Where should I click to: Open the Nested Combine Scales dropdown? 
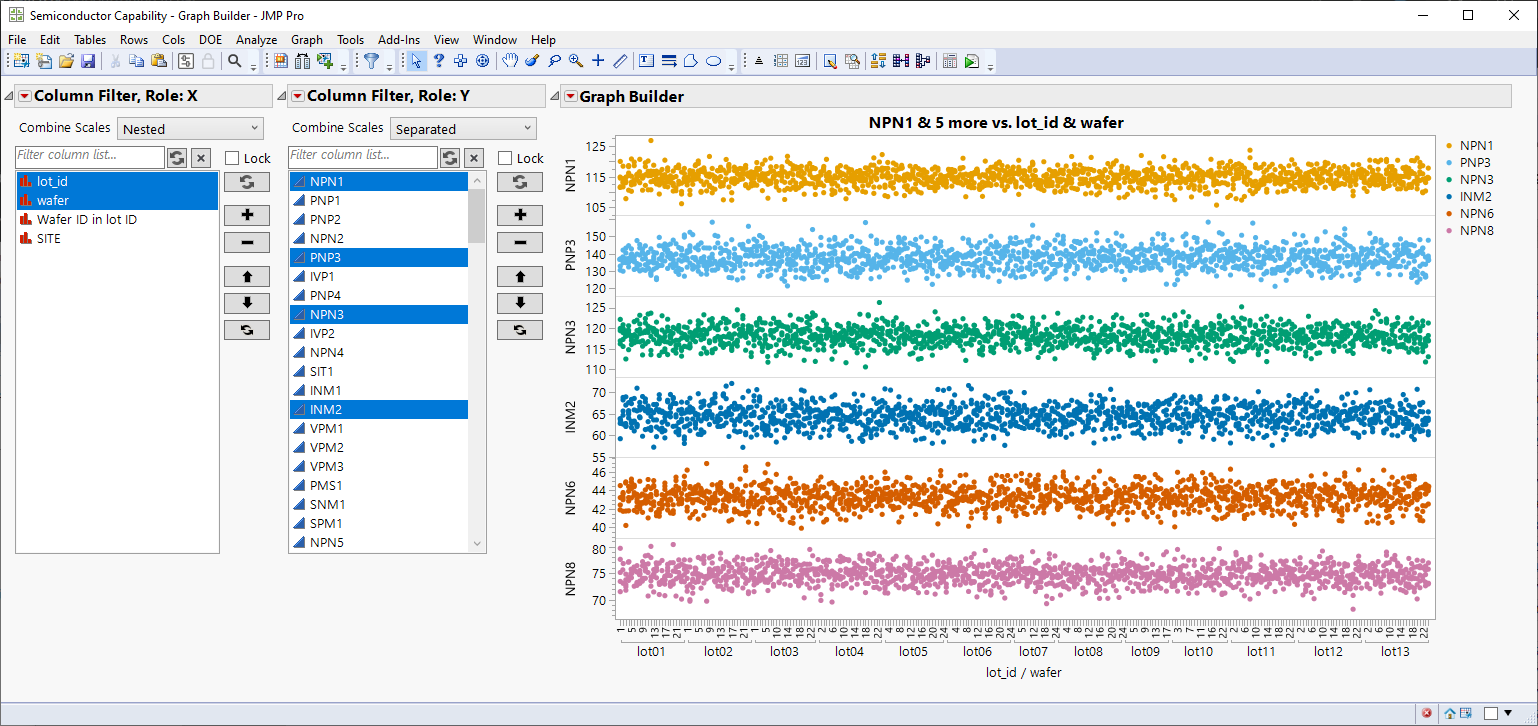click(190, 129)
